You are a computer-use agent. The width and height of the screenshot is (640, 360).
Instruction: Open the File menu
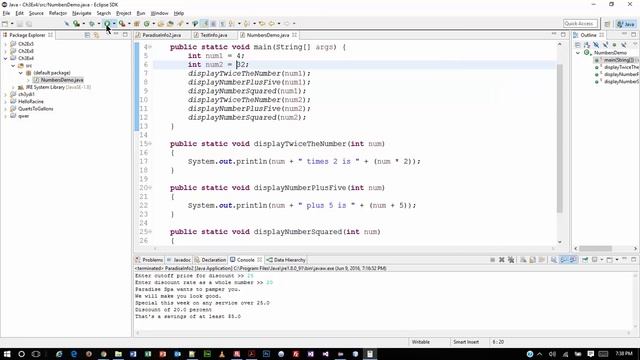point(6,13)
